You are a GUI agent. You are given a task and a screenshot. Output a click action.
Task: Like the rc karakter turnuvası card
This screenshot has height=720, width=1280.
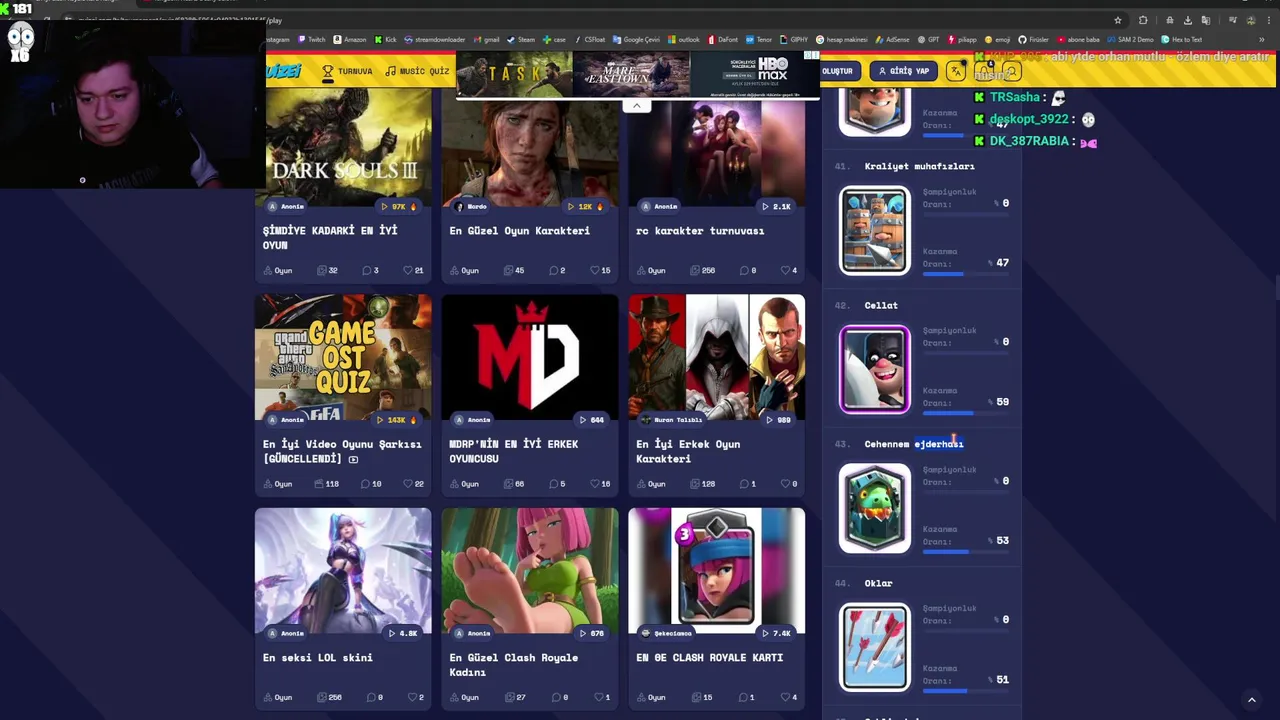point(785,270)
